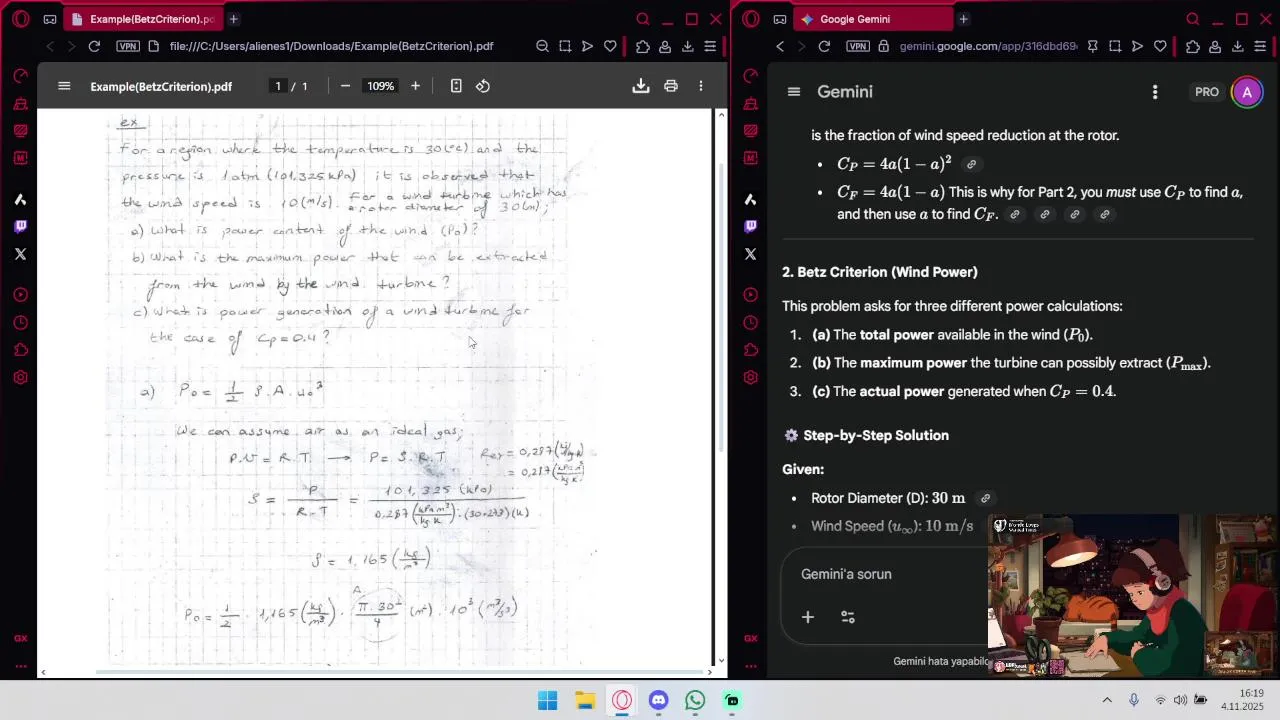Go back in the left browser window
Viewport: 1280px width, 720px height.
[x=50, y=46]
